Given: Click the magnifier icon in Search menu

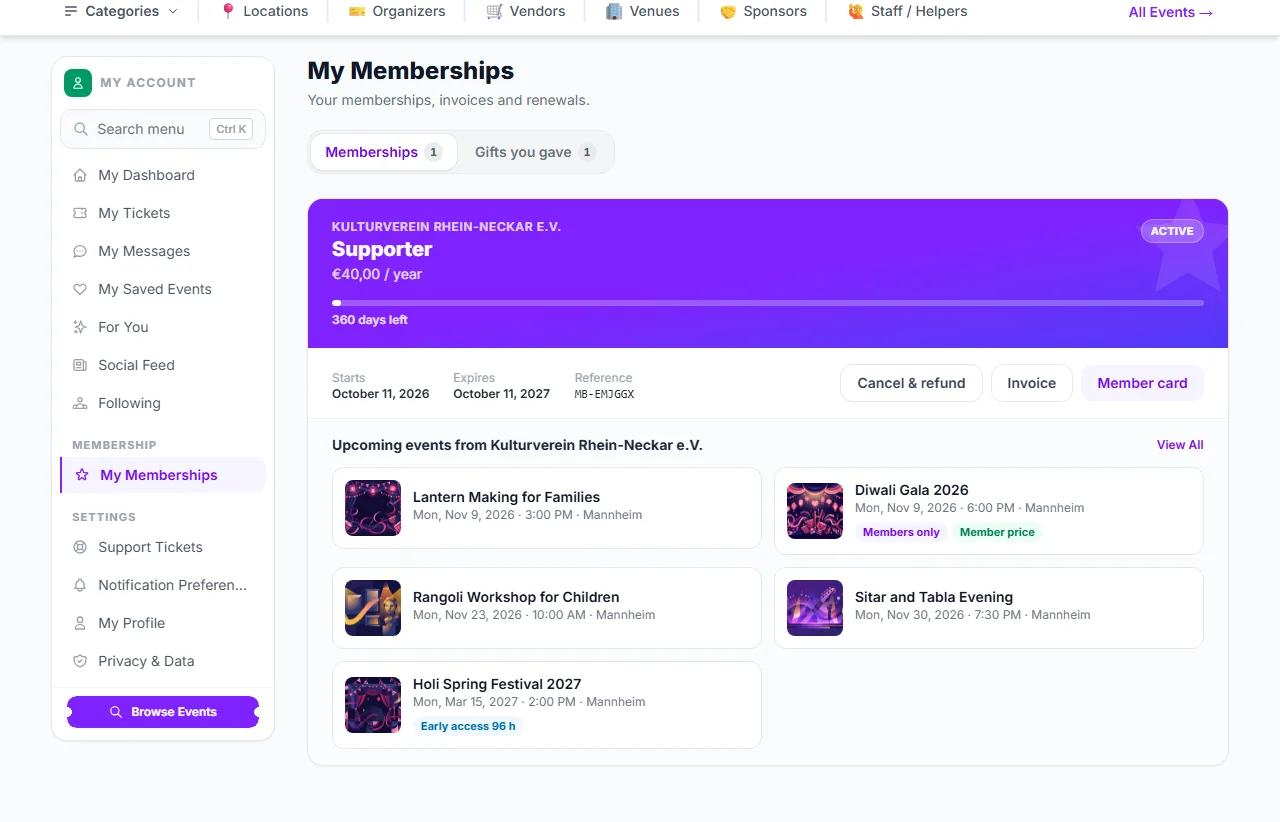Looking at the screenshot, I should click(x=80, y=129).
